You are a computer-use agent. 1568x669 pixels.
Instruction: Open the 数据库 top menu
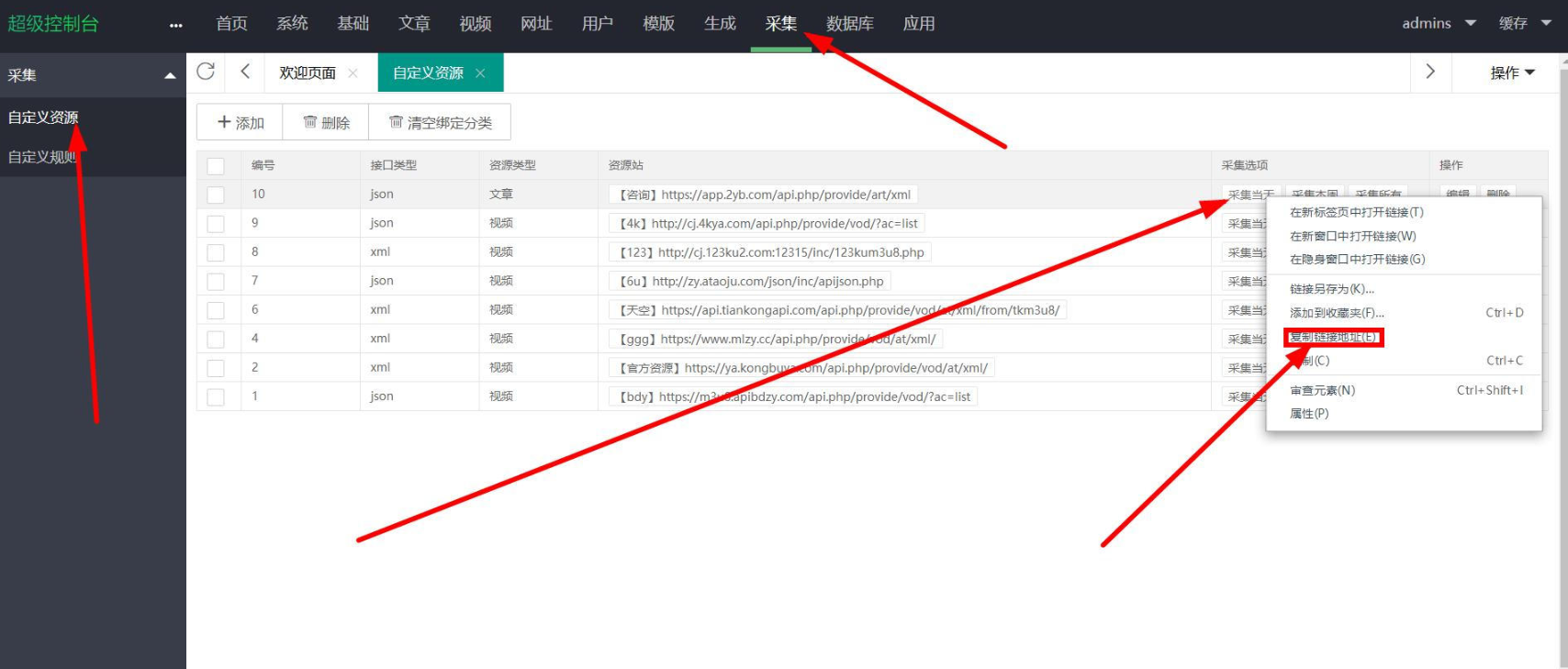click(x=849, y=24)
